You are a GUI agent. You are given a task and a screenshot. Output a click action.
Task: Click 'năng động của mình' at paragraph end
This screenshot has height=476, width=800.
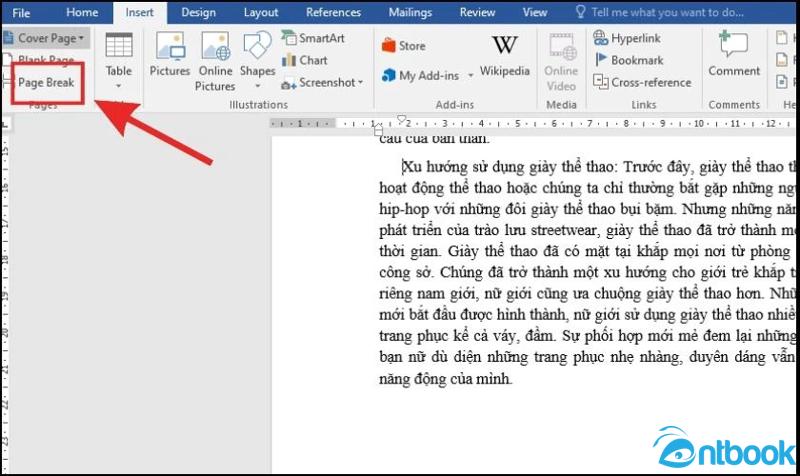(445, 379)
